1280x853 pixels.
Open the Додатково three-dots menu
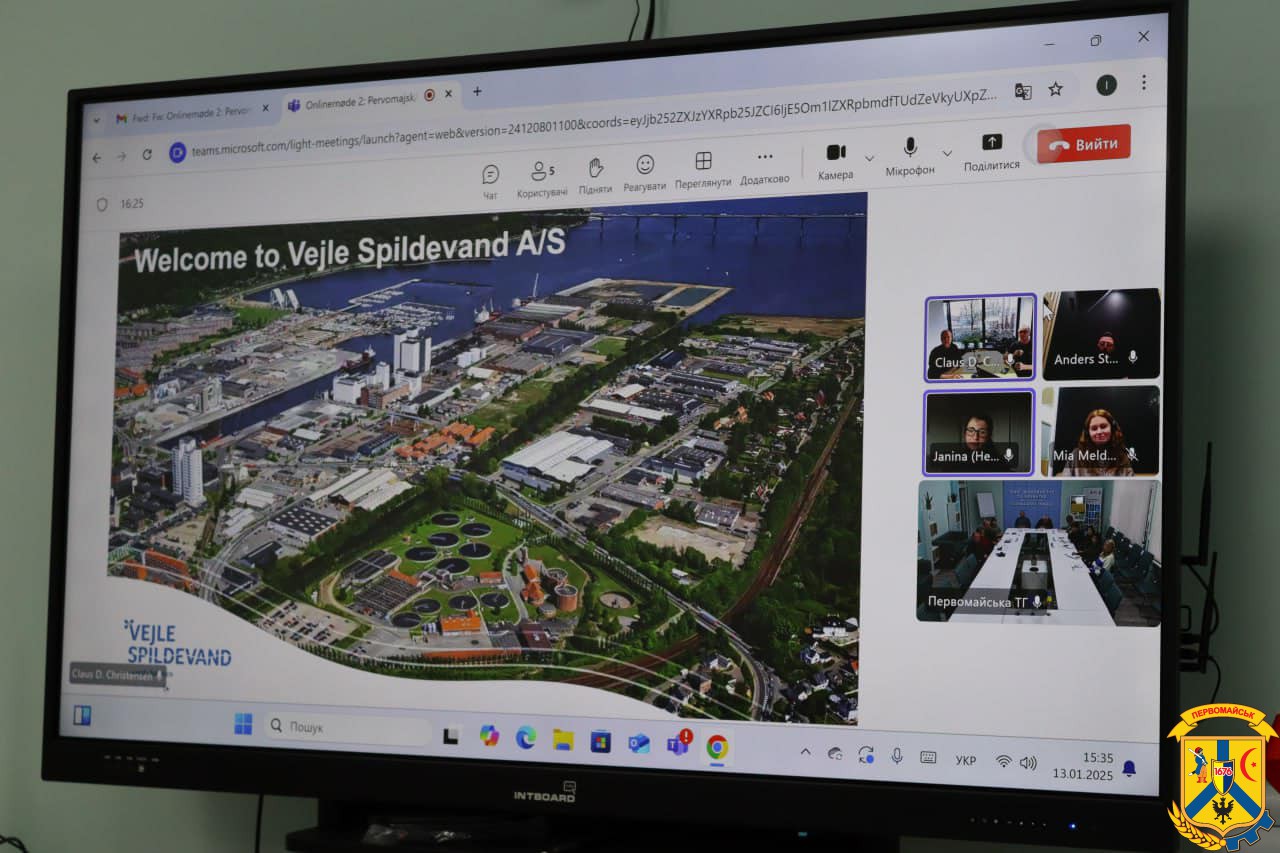765,166
